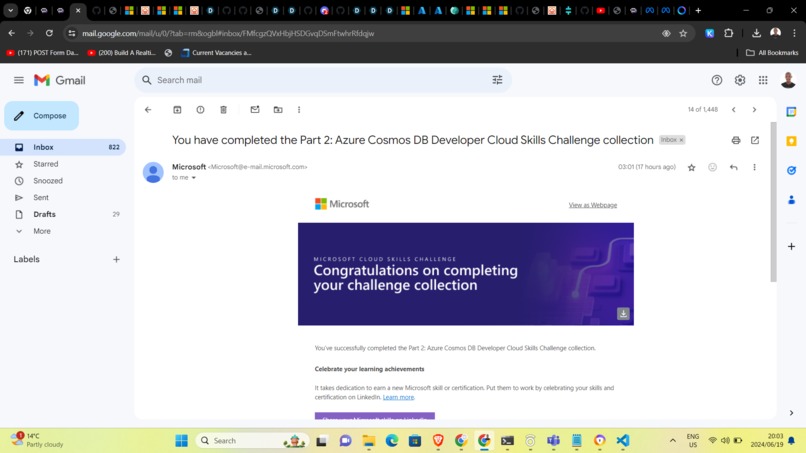Open a new browser tab
Image resolution: width=806 pixels, height=453 pixels.
coord(698,10)
